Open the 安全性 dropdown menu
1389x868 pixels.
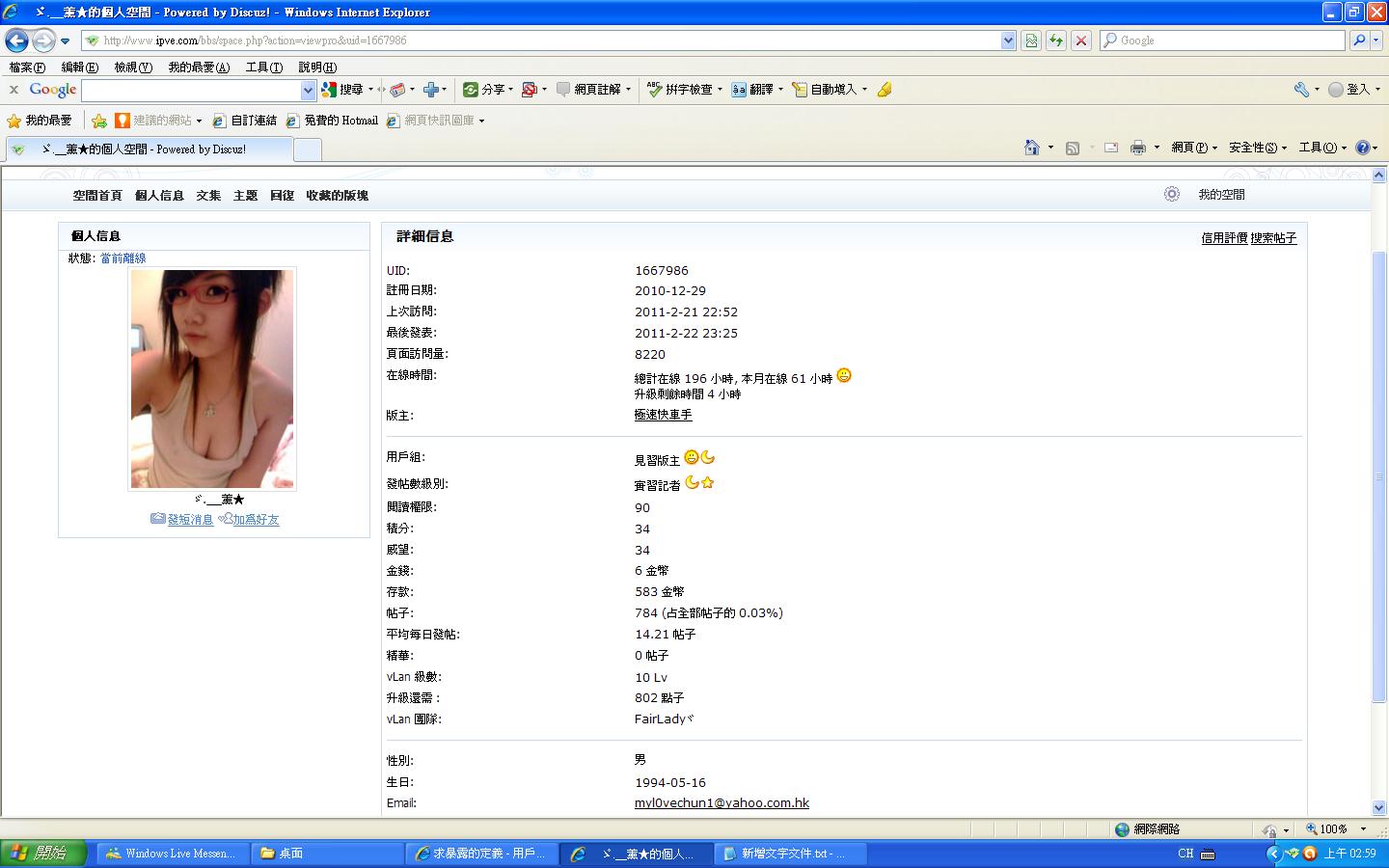click(x=1257, y=148)
